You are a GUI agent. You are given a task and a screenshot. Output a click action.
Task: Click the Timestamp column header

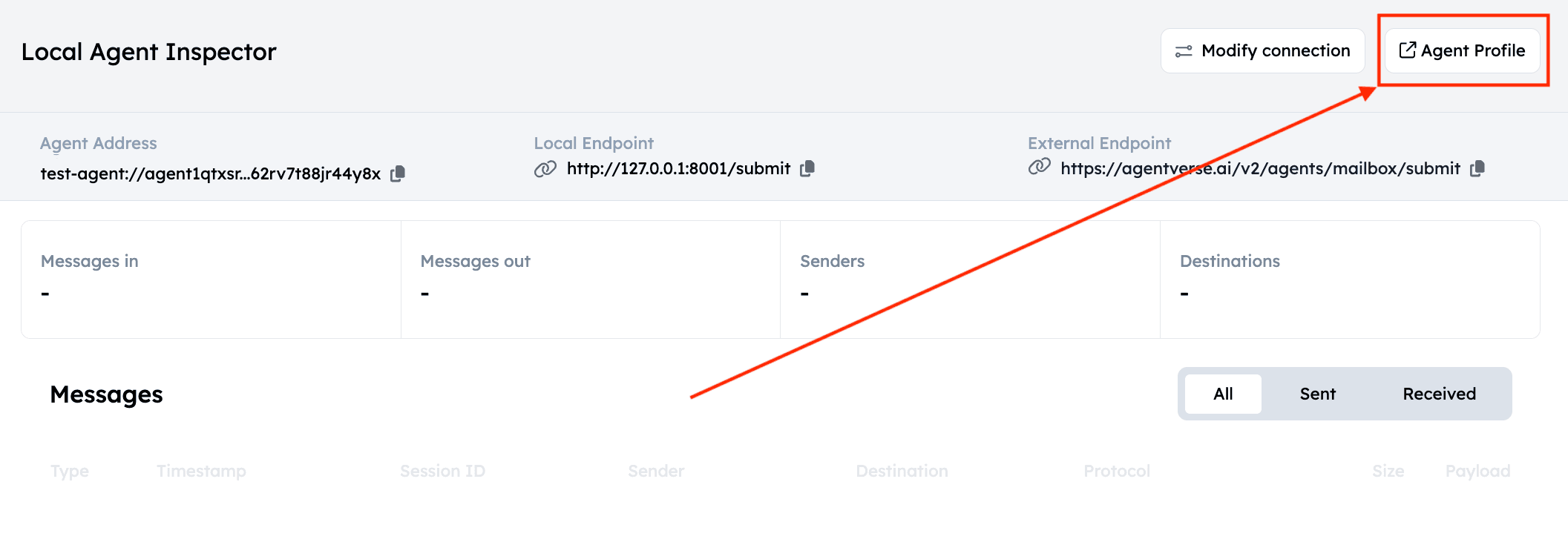tap(201, 471)
